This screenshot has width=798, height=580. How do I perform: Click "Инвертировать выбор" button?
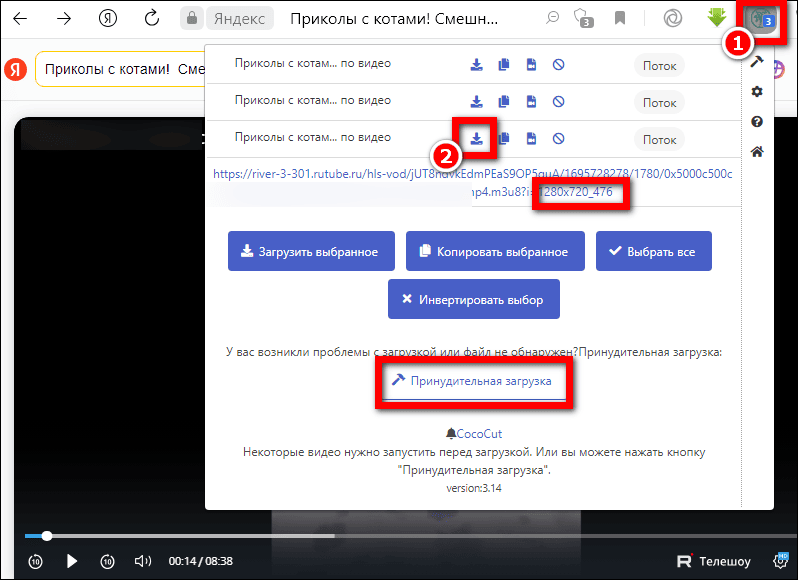pos(473,299)
